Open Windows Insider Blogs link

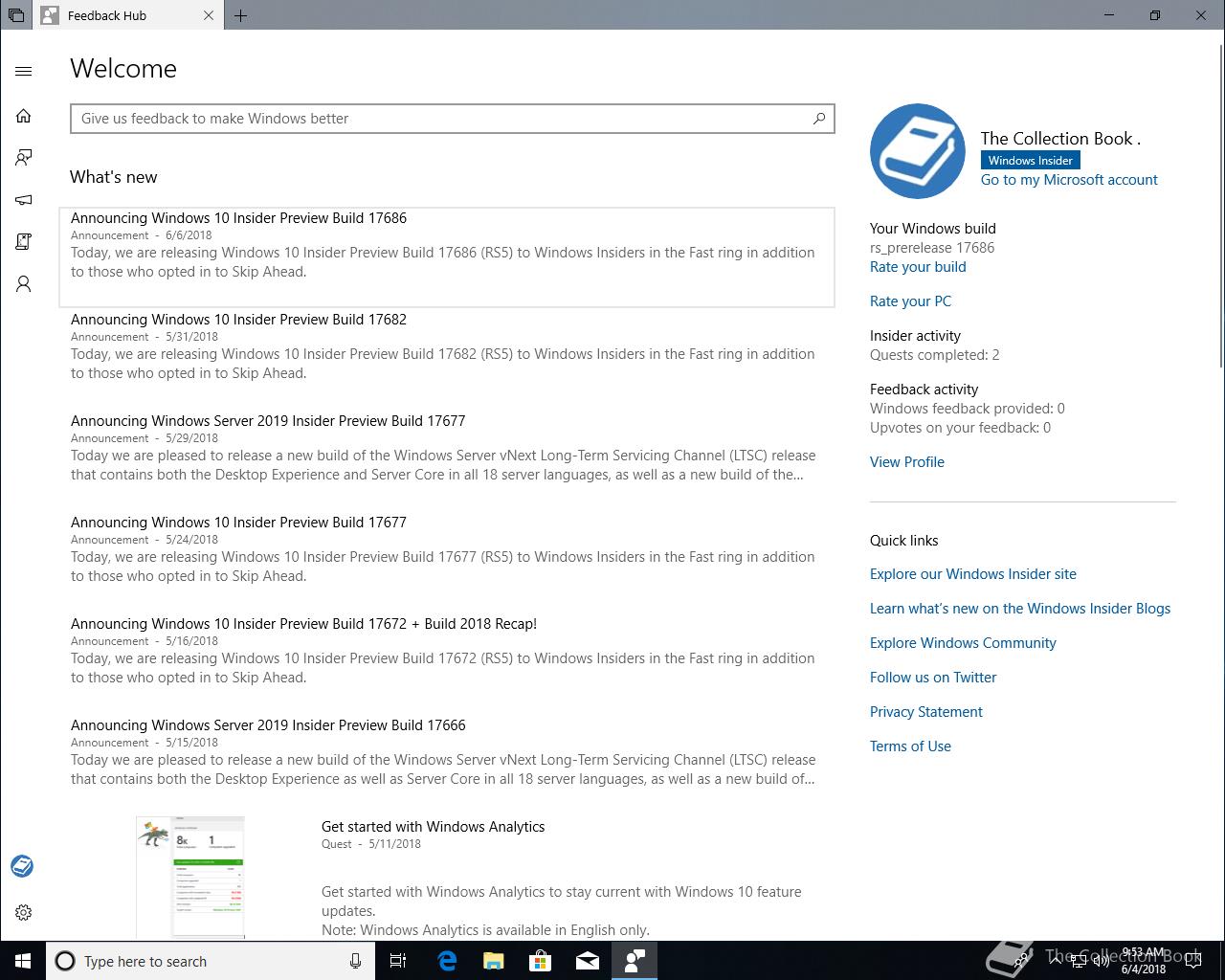pyautogui.click(x=1020, y=609)
